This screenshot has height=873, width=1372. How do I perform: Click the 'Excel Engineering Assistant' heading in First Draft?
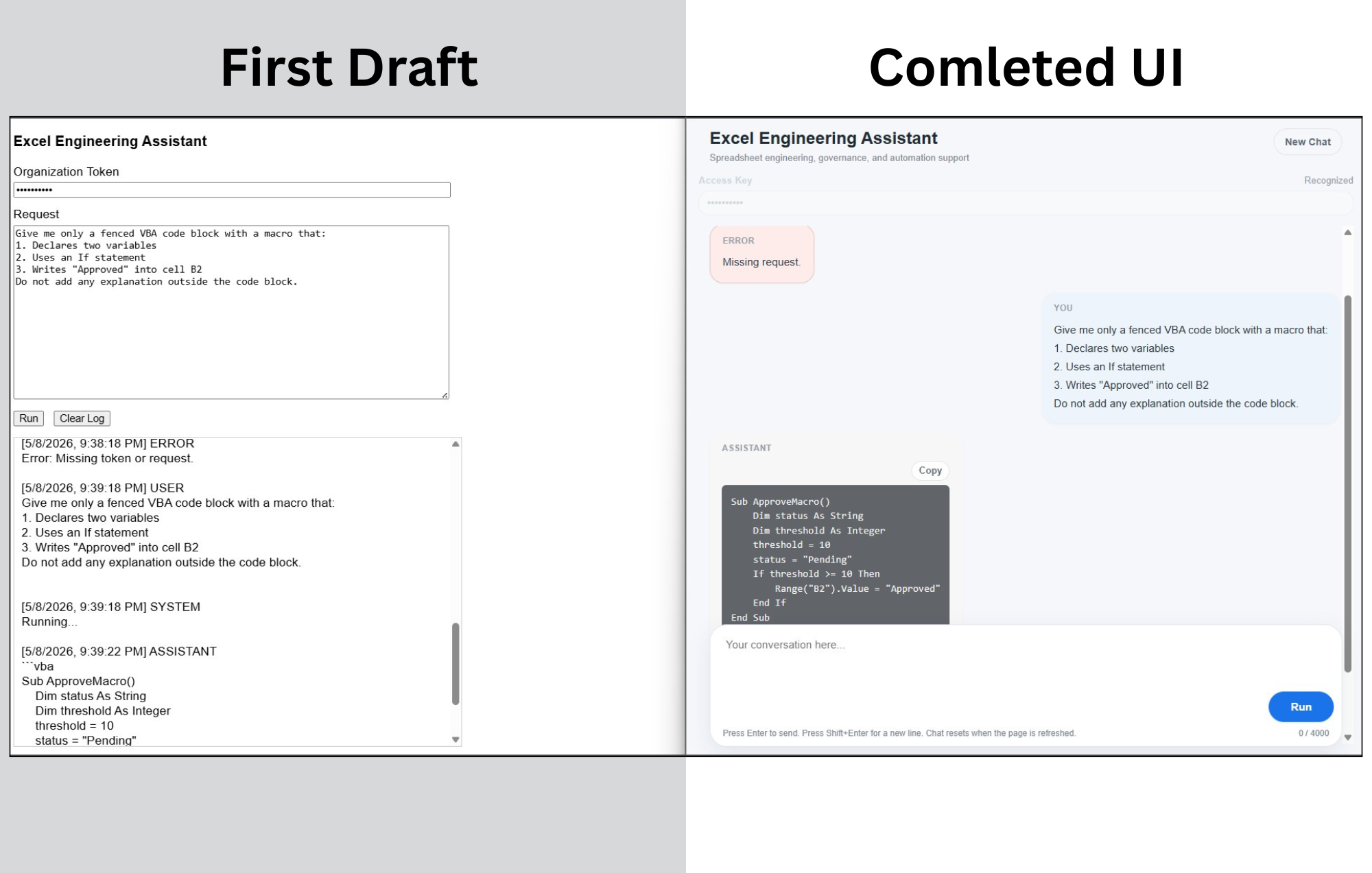110,141
